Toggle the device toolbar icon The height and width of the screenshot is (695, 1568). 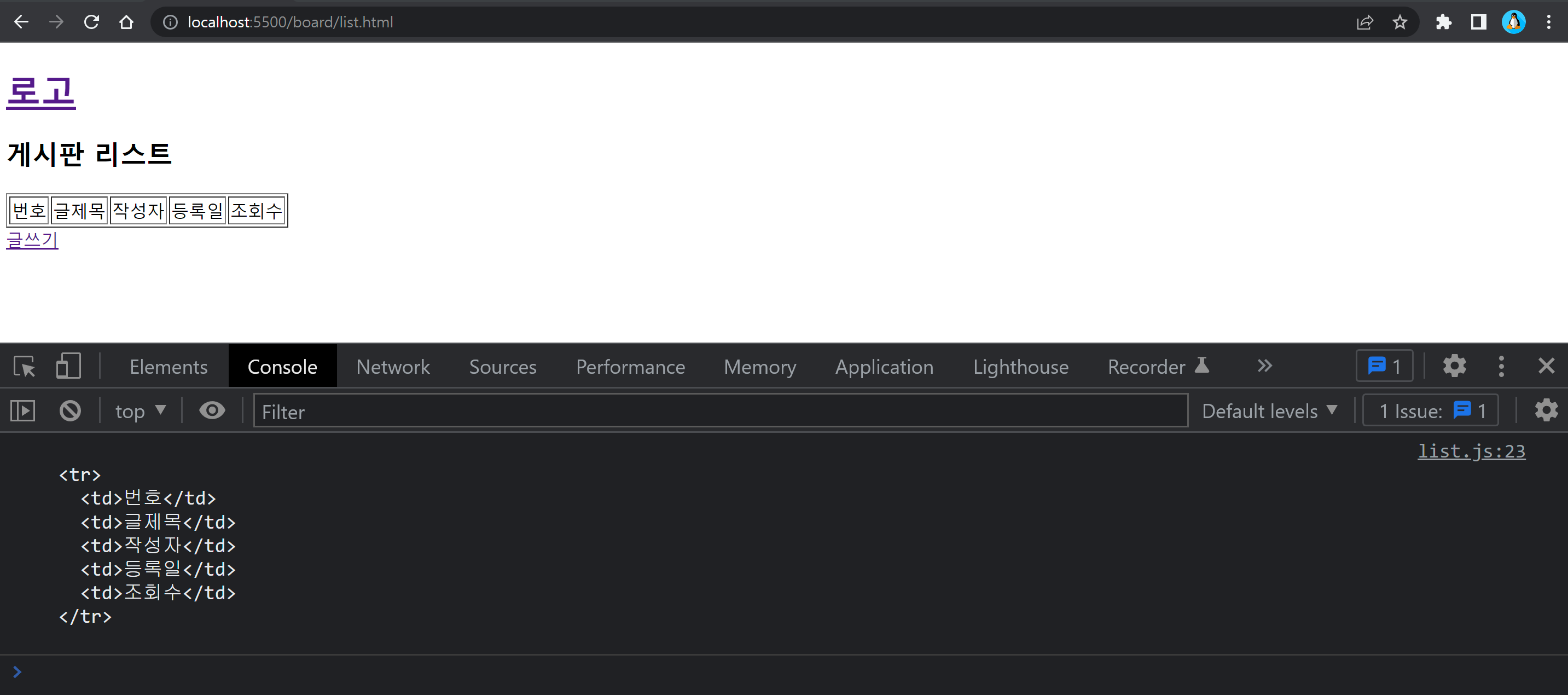[x=68, y=366]
